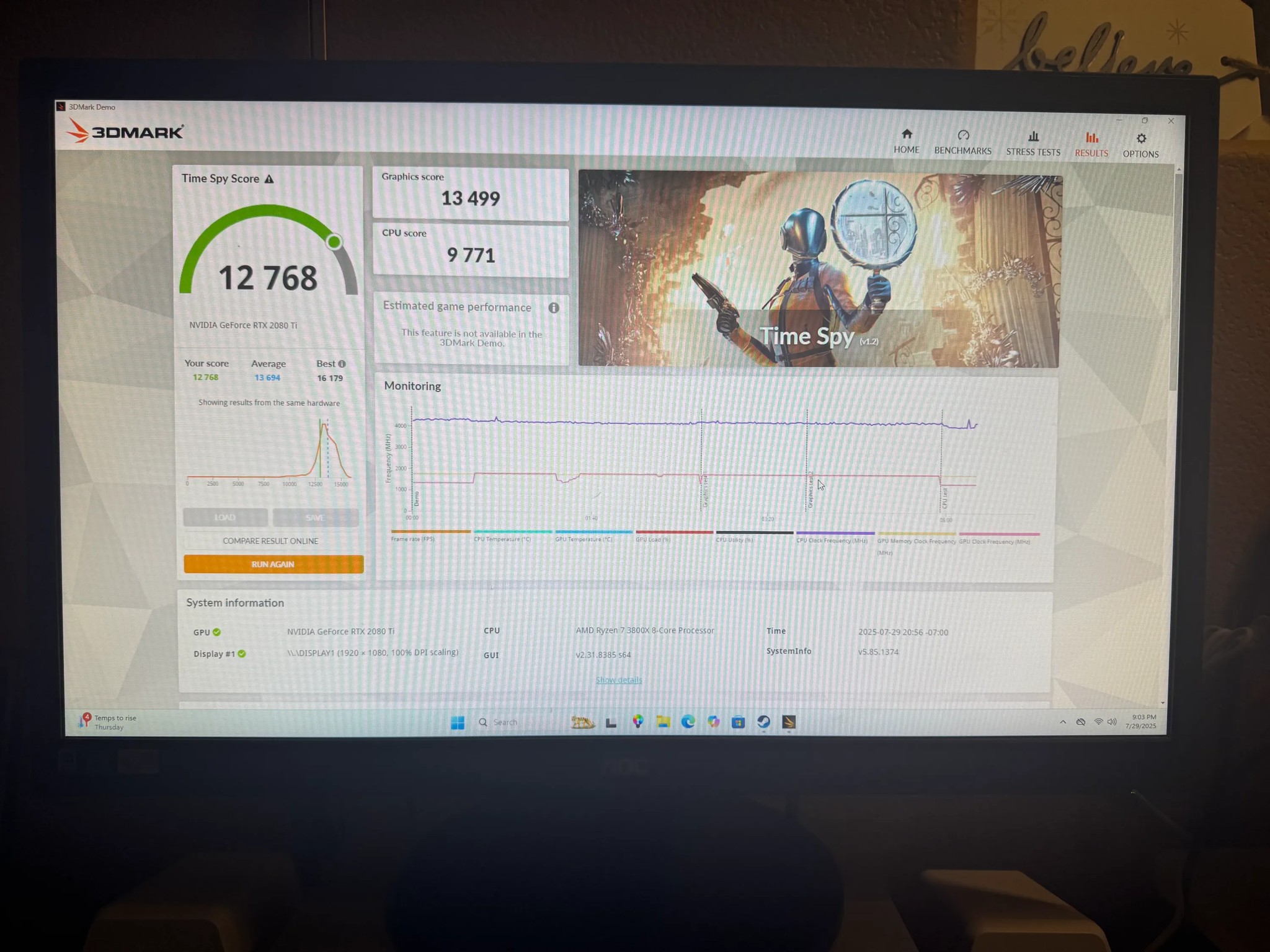This screenshot has width=1270, height=952.
Task: Click the score distribution histogram chart
Action: tap(269, 452)
